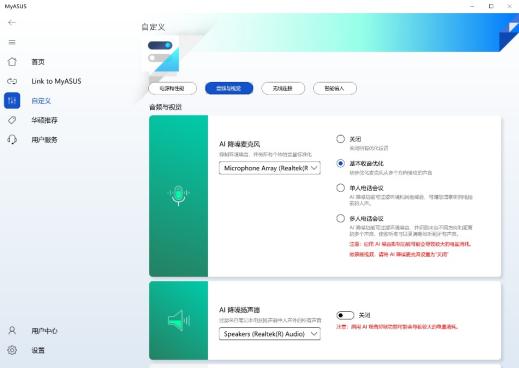
Task: Click the back arrow icon
Action: [12, 22]
